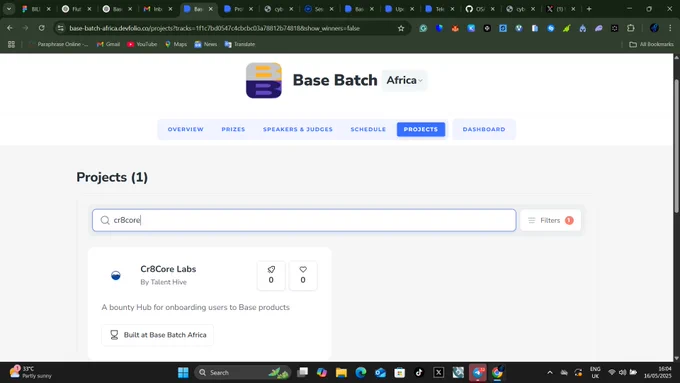Image resolution: width=680 pixels, height=383 pixels.
Task: Open the All Bookmarks folder
Action: [x=651, y=44]
